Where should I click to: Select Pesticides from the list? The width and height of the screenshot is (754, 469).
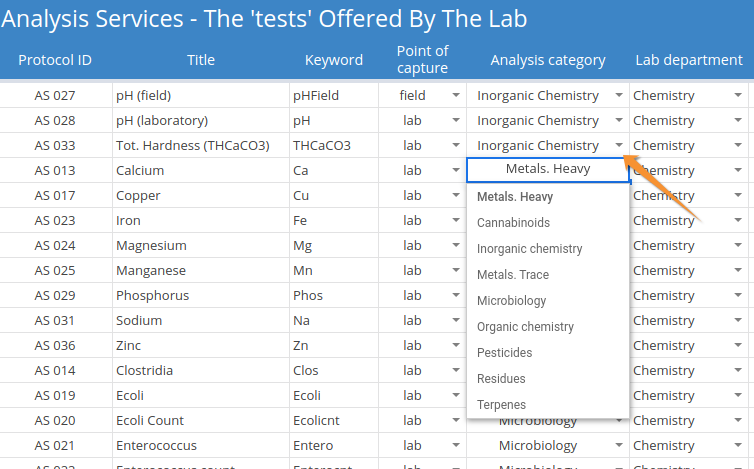coord(504,353)
